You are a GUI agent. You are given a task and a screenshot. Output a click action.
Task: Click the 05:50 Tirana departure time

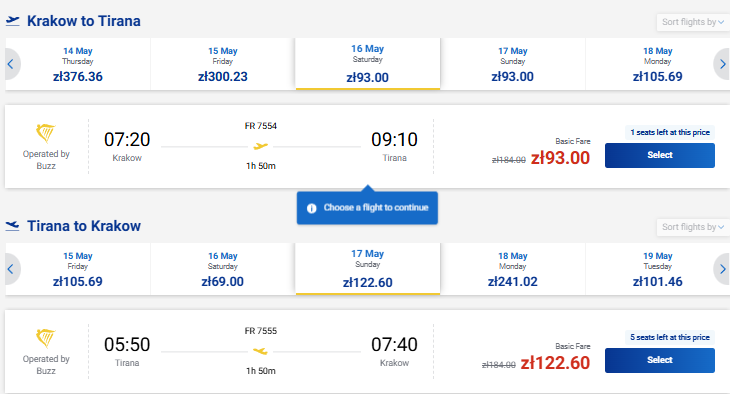point(127,345)
